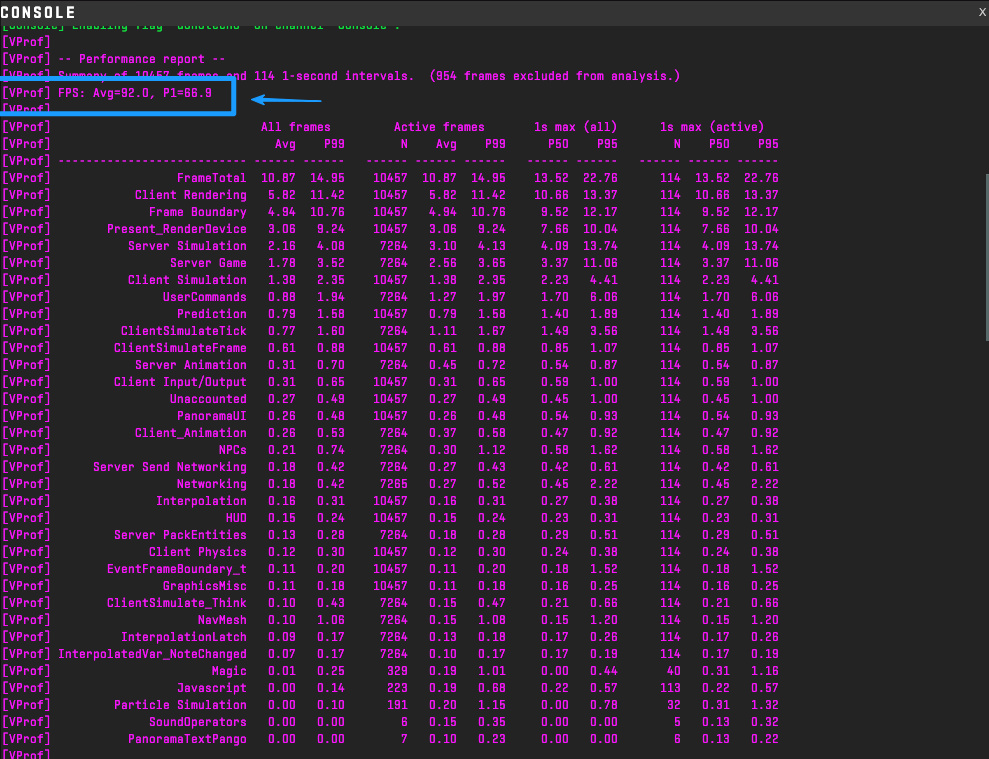Click the value 113 in Javascript row
This screenshot has width=989, height=759.
click(670, 690)
